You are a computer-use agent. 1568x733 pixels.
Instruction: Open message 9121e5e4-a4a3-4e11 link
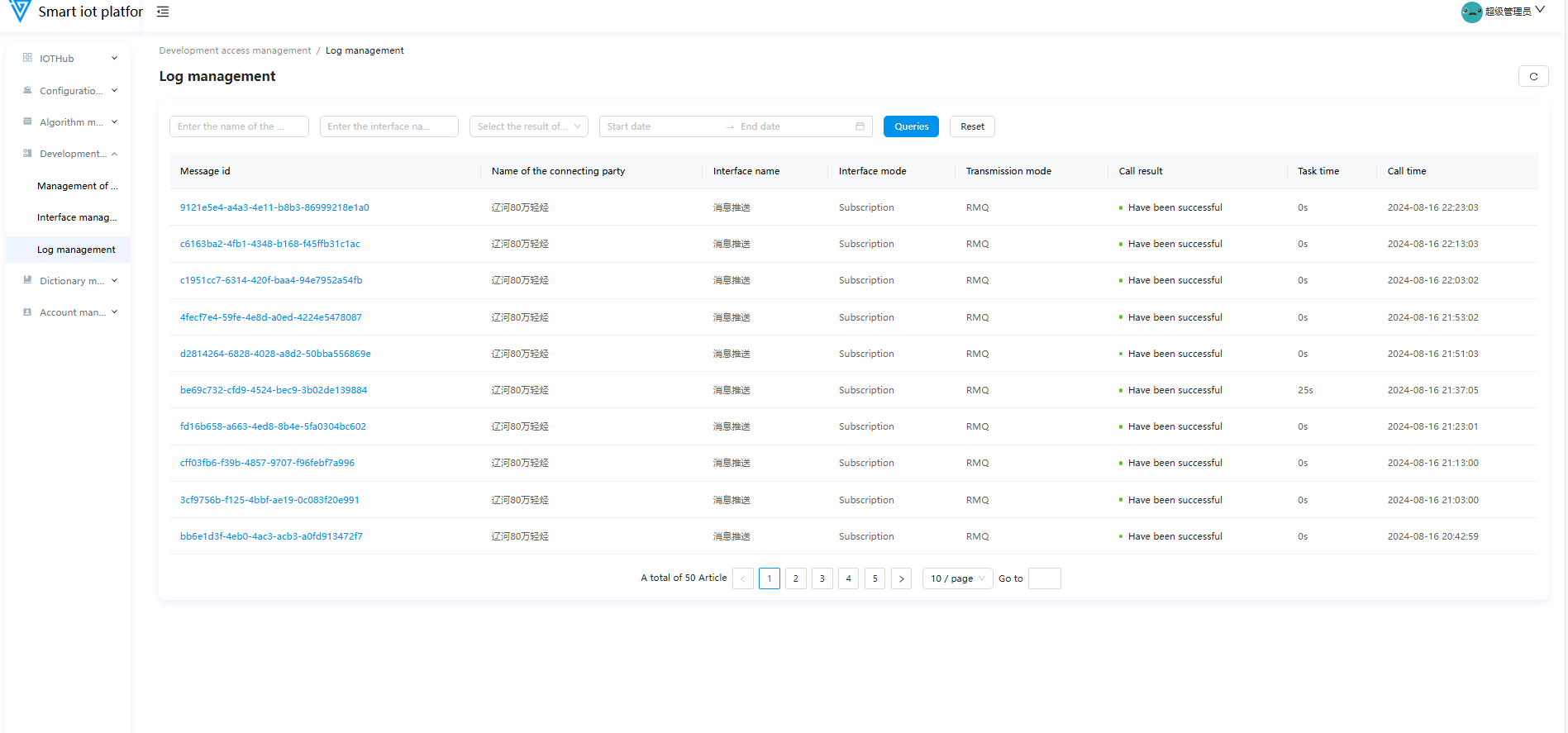274,207
